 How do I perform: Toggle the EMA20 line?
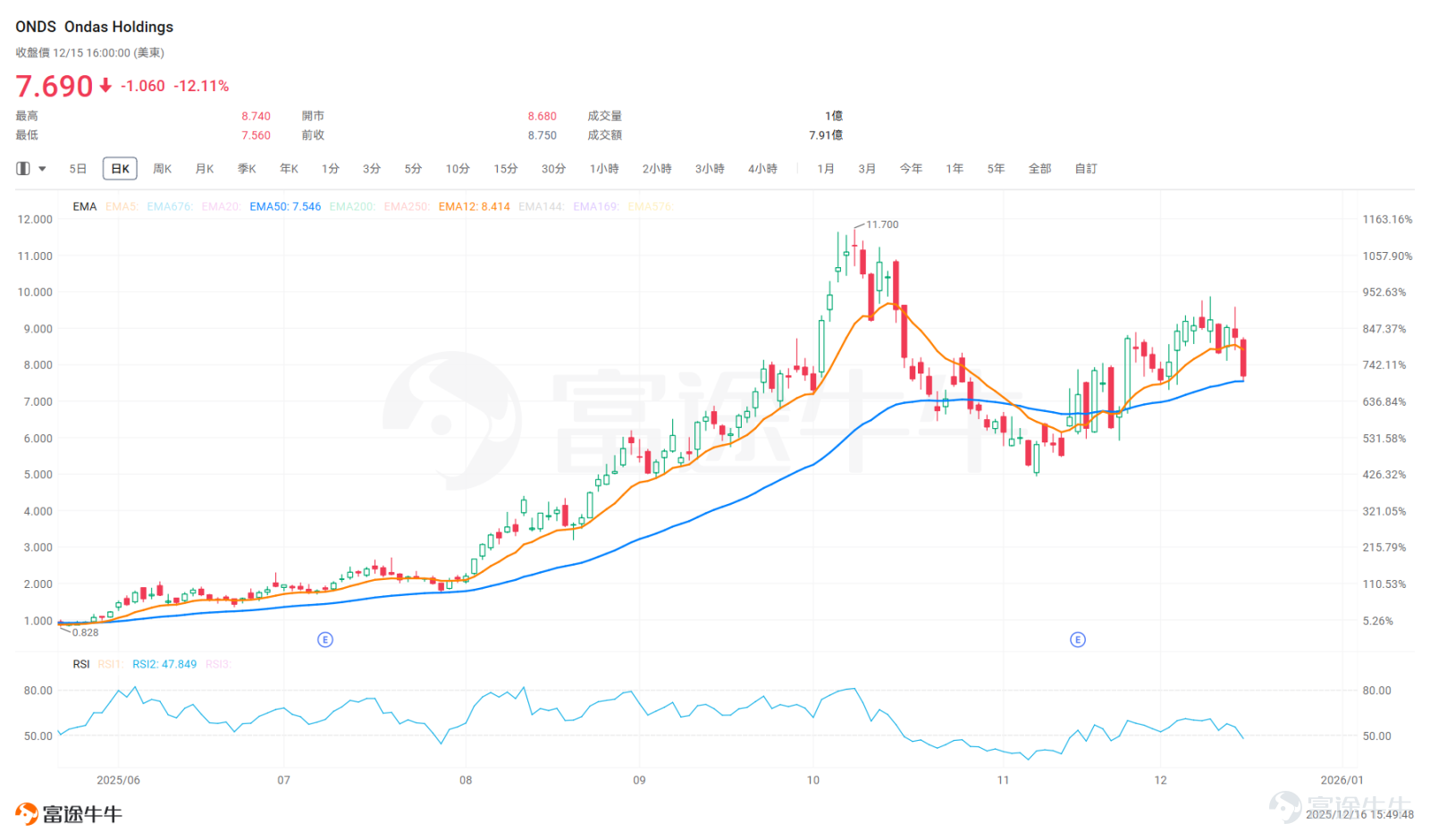pyautogui.click(x=221, y=206)
